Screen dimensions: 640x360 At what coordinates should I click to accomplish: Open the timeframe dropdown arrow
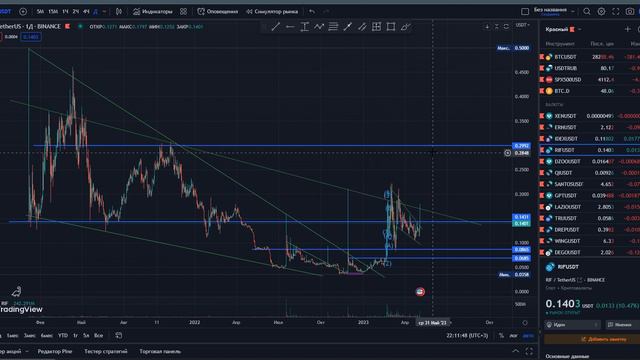104,11
